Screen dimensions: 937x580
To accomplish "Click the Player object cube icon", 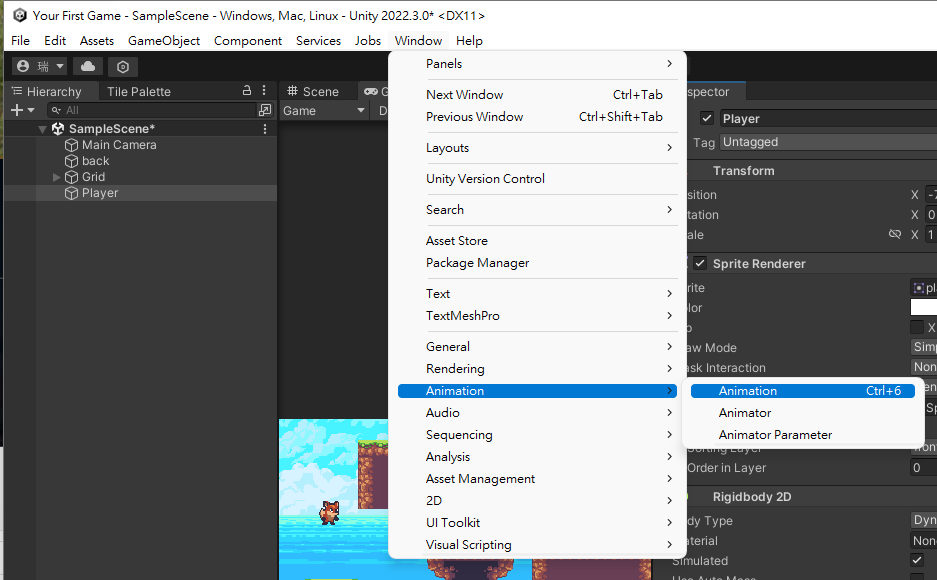I will pos(71,194).
